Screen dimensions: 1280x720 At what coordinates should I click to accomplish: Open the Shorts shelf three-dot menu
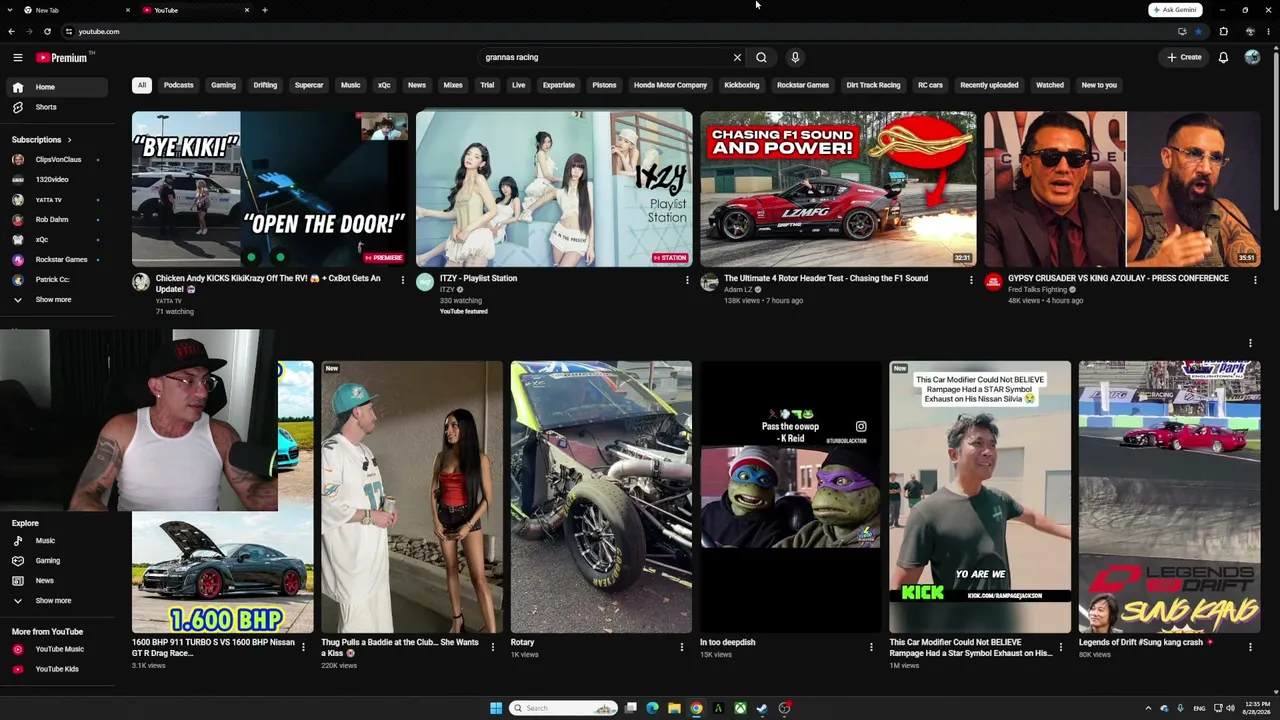[1250, 344]
